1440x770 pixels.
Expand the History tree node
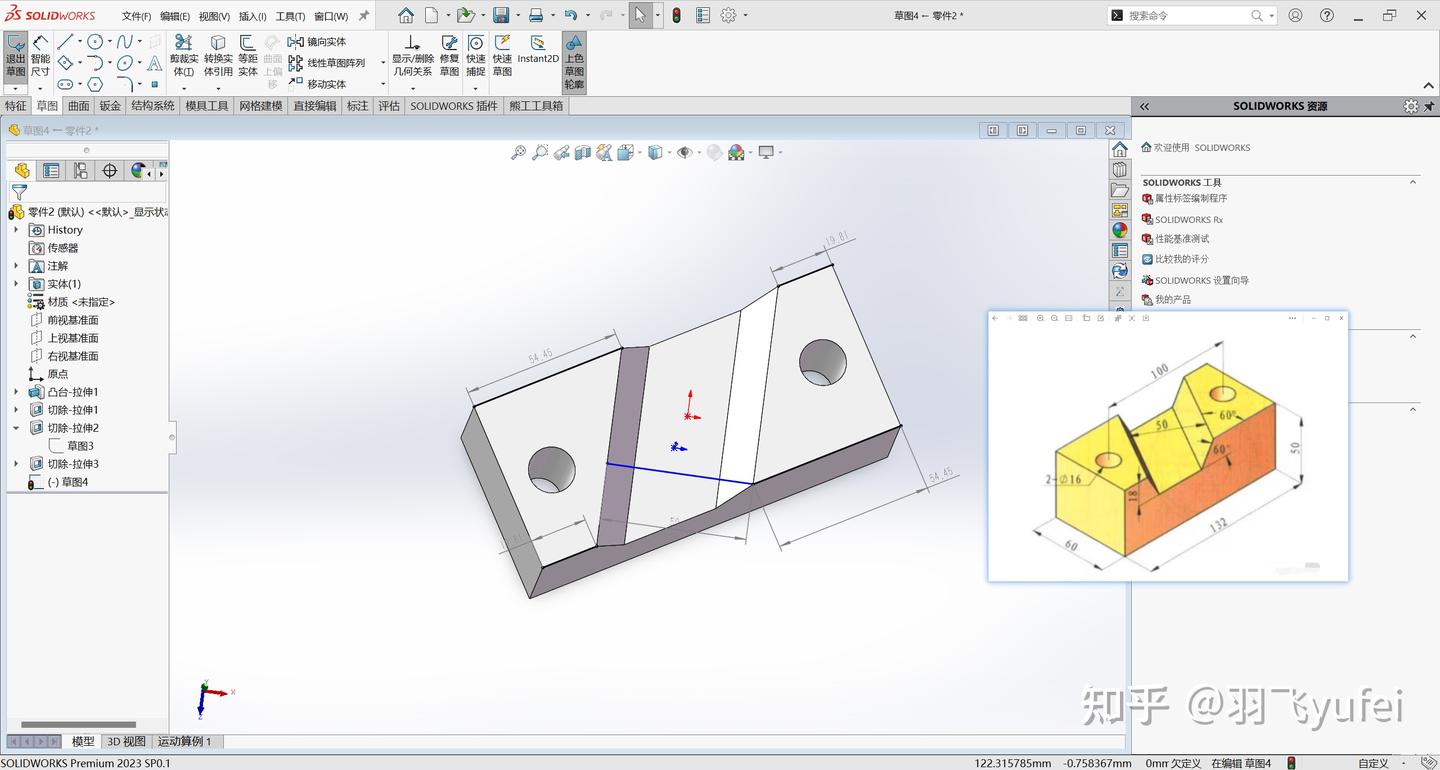pos(16,230)
